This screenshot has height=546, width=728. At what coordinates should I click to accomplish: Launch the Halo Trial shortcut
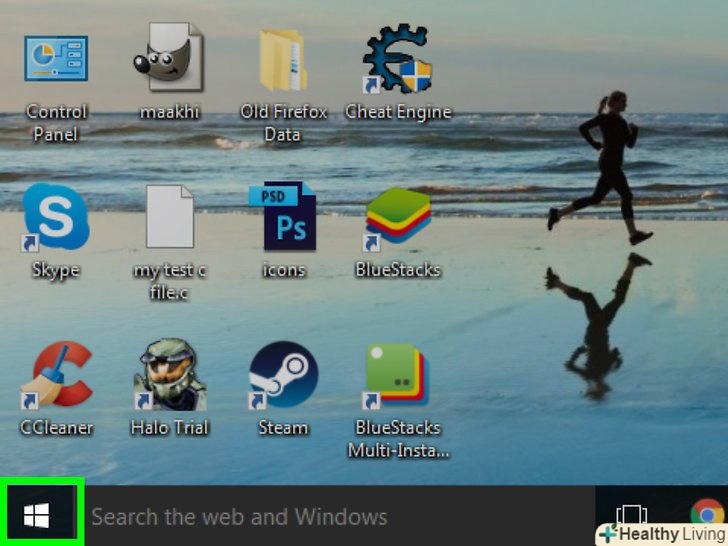(170, 375)
